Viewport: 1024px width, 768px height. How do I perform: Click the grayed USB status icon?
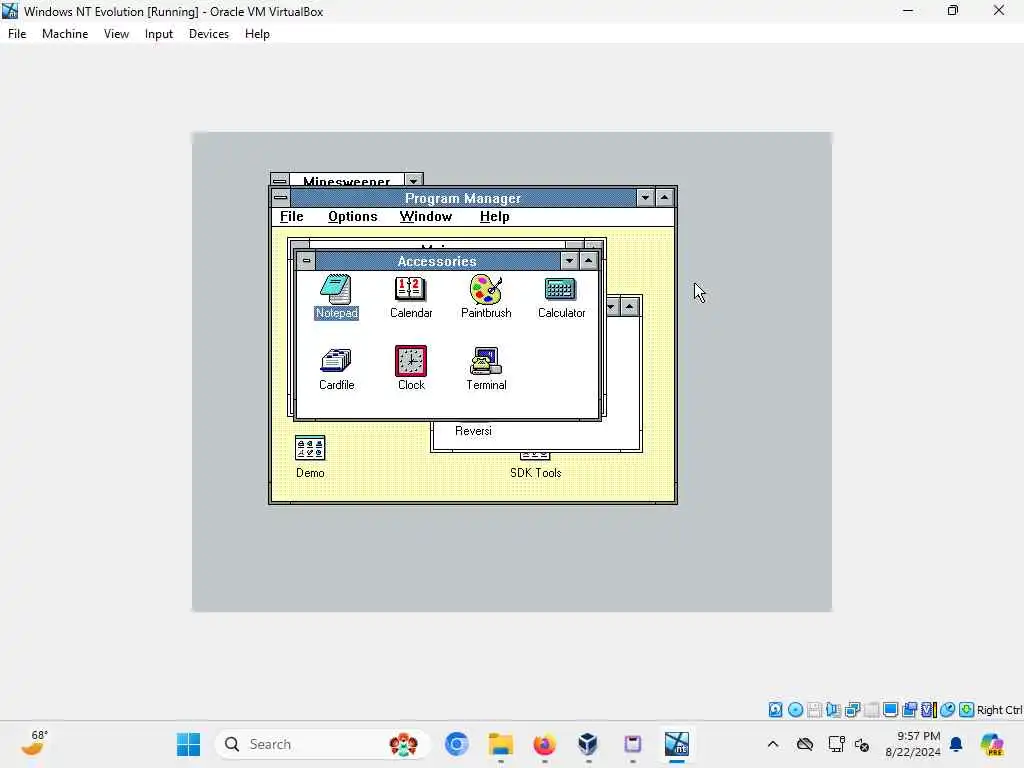point(871,710)
